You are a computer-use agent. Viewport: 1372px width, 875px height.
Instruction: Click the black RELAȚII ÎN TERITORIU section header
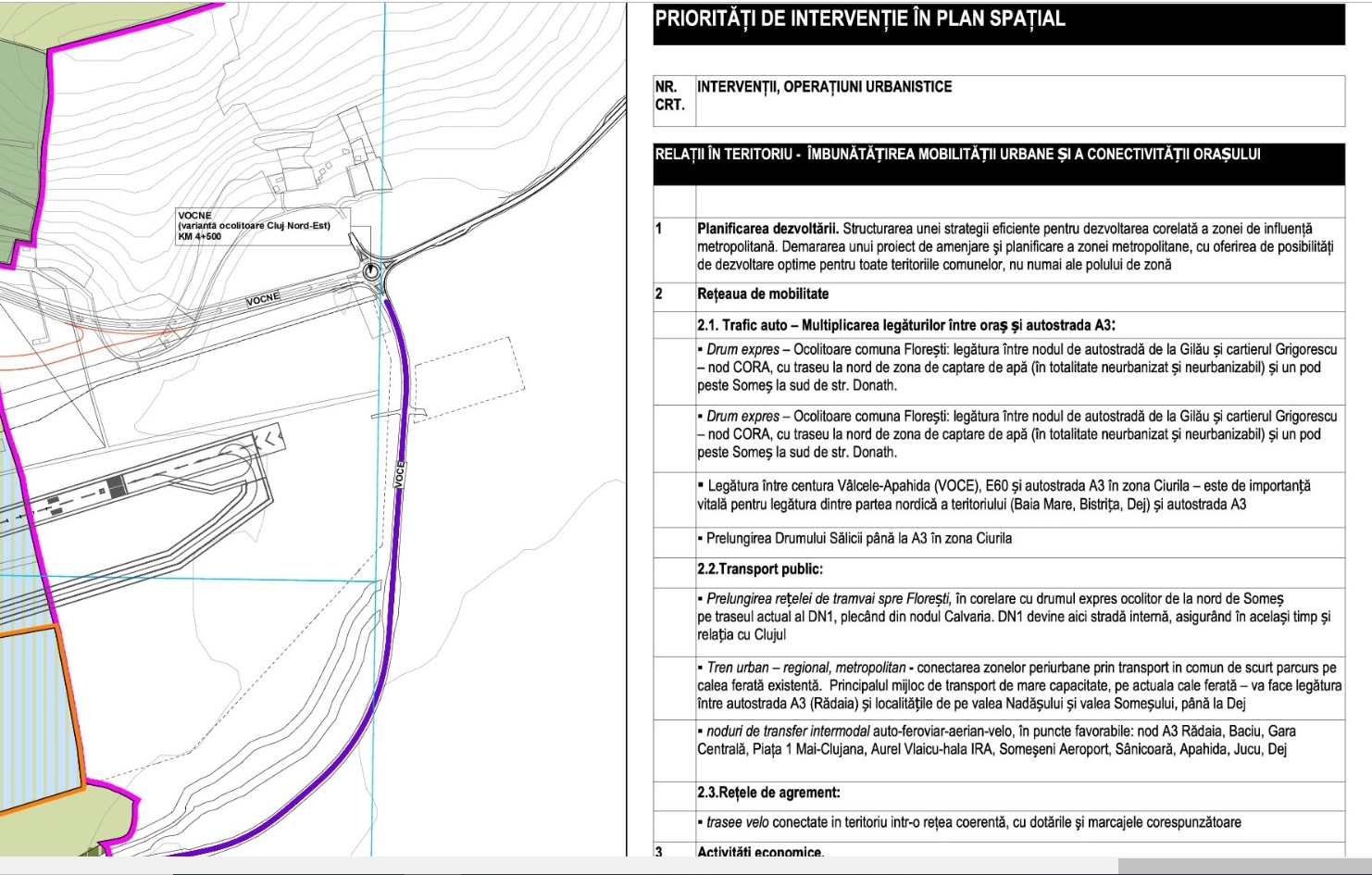click(999, 165)
